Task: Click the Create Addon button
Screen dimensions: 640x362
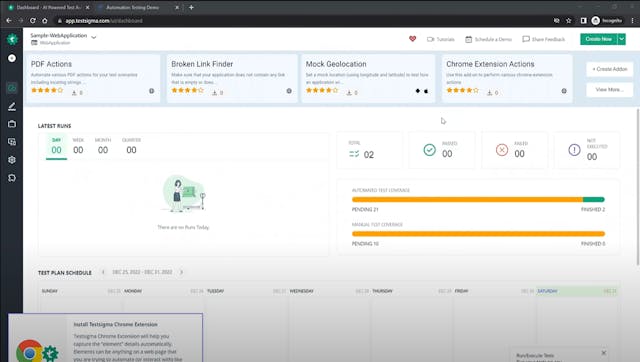Action: coord(610,69)
